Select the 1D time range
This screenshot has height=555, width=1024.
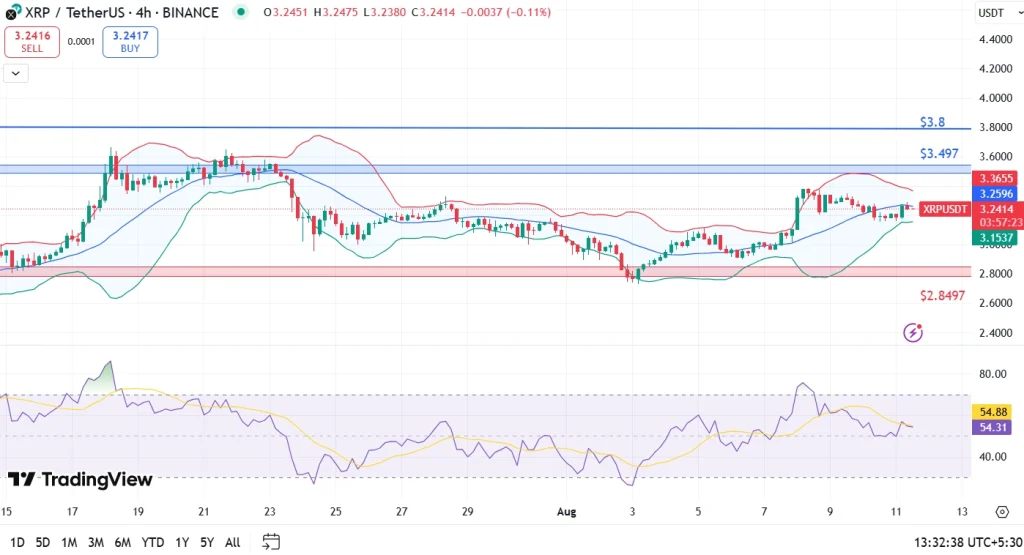pyautogui.click(x=17, y=542)
